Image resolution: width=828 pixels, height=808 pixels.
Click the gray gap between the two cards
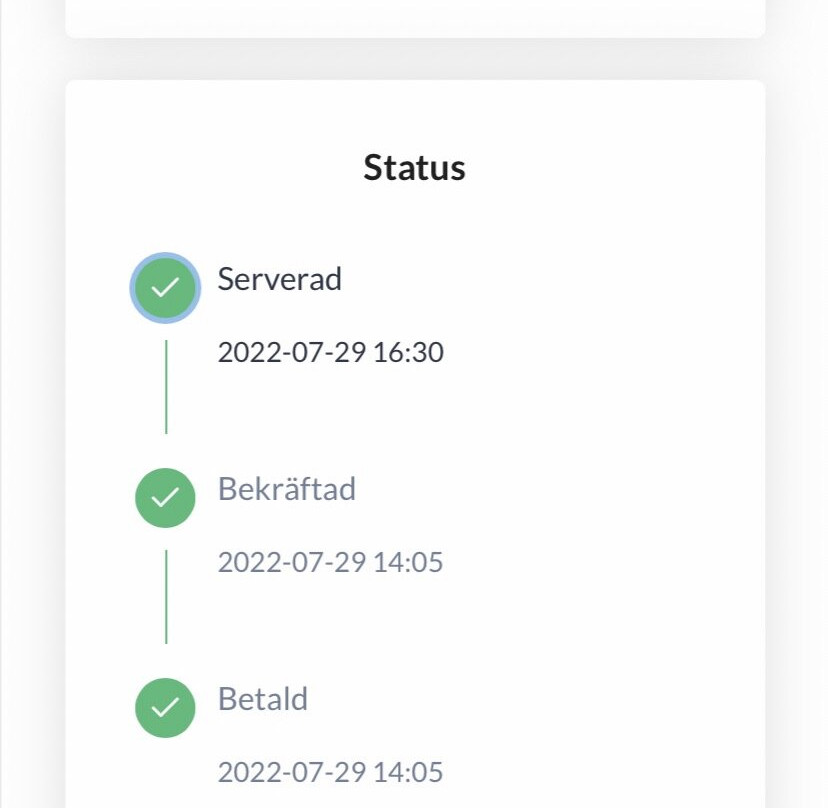[414, 60]
